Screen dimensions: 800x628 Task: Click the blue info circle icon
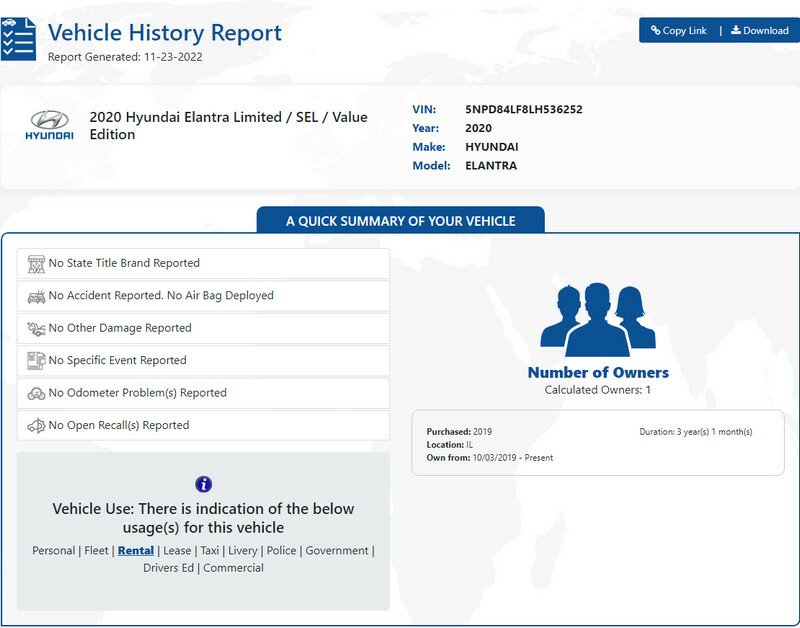coord(204,484)
